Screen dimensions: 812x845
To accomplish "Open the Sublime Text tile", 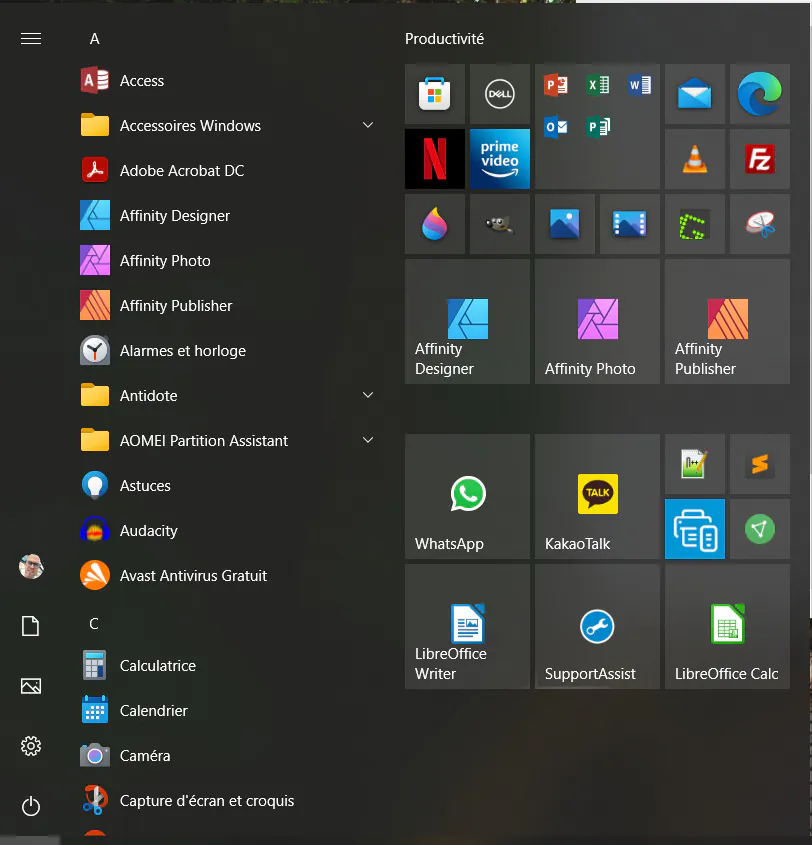I will point(760,464).
